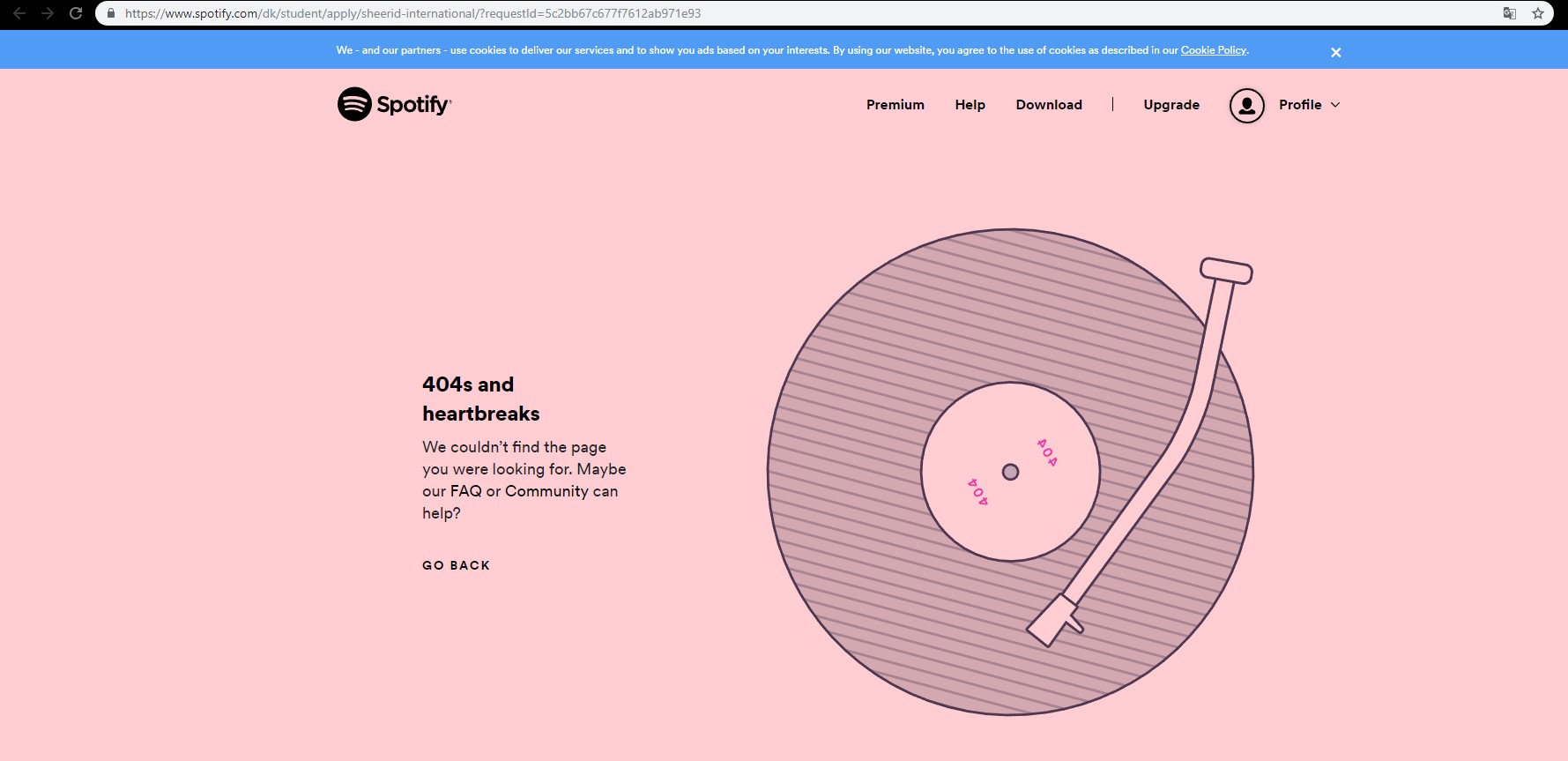
Task: Open the Download menu item
Action: tap(1049, 105)
